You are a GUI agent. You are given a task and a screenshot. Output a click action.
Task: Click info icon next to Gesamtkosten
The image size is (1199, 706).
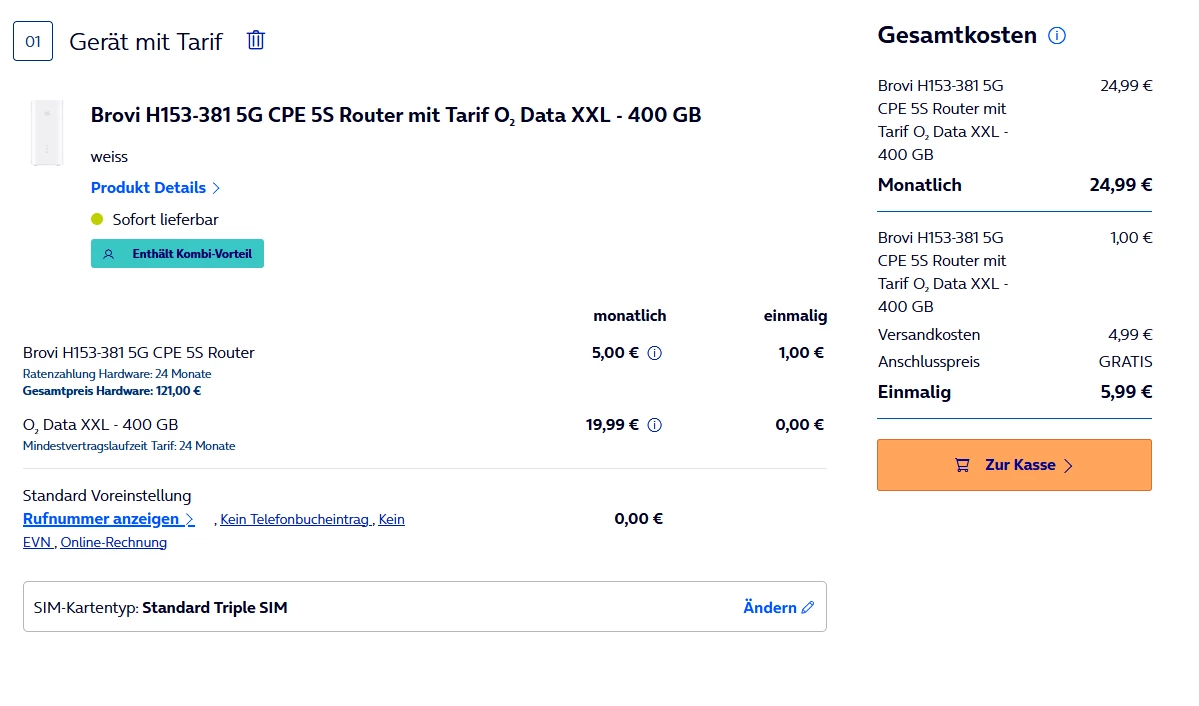[1056, 36]
